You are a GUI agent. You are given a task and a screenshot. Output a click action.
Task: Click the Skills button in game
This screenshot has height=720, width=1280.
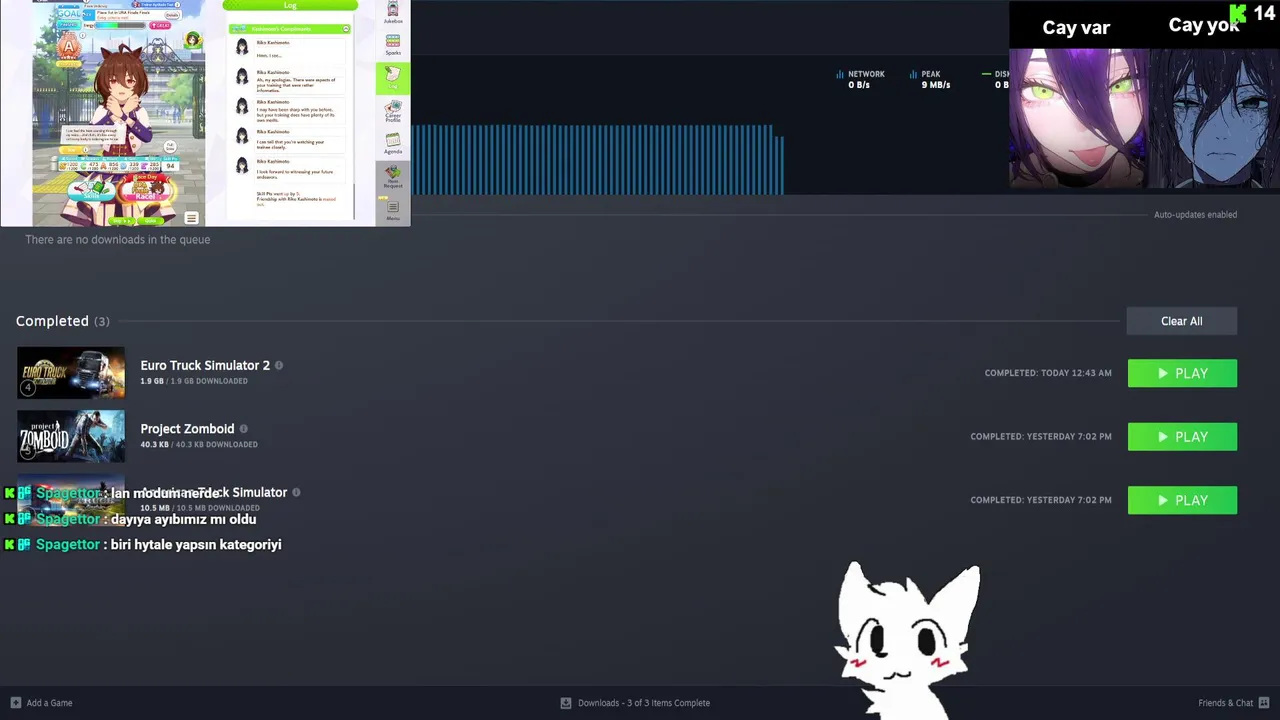91,192
